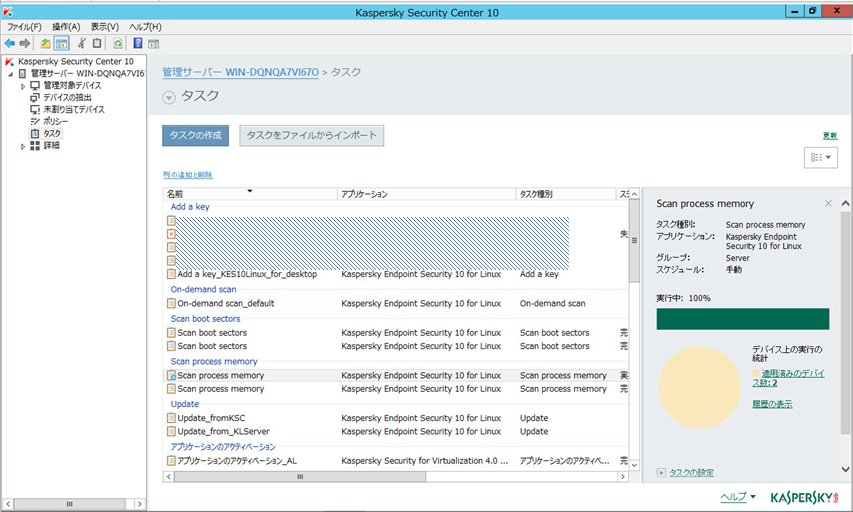Click the タスクの作成 button
Viewport: 853px width, 512px height.
pos(195,135)
